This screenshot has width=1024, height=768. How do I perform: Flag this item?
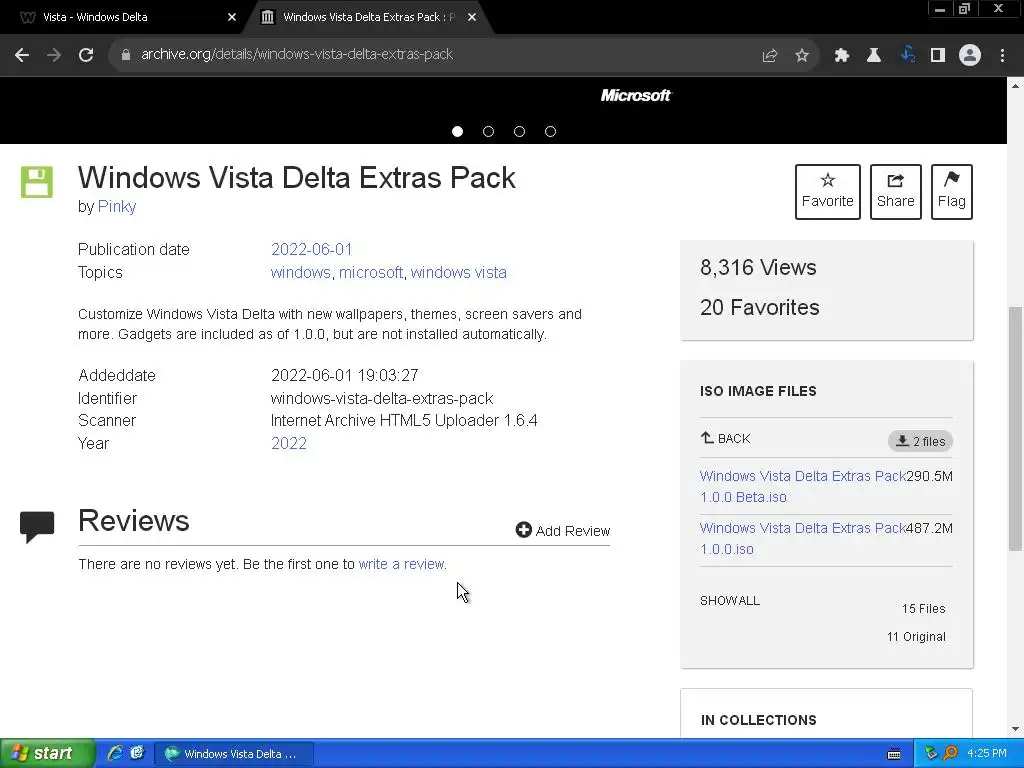[952, 191]
